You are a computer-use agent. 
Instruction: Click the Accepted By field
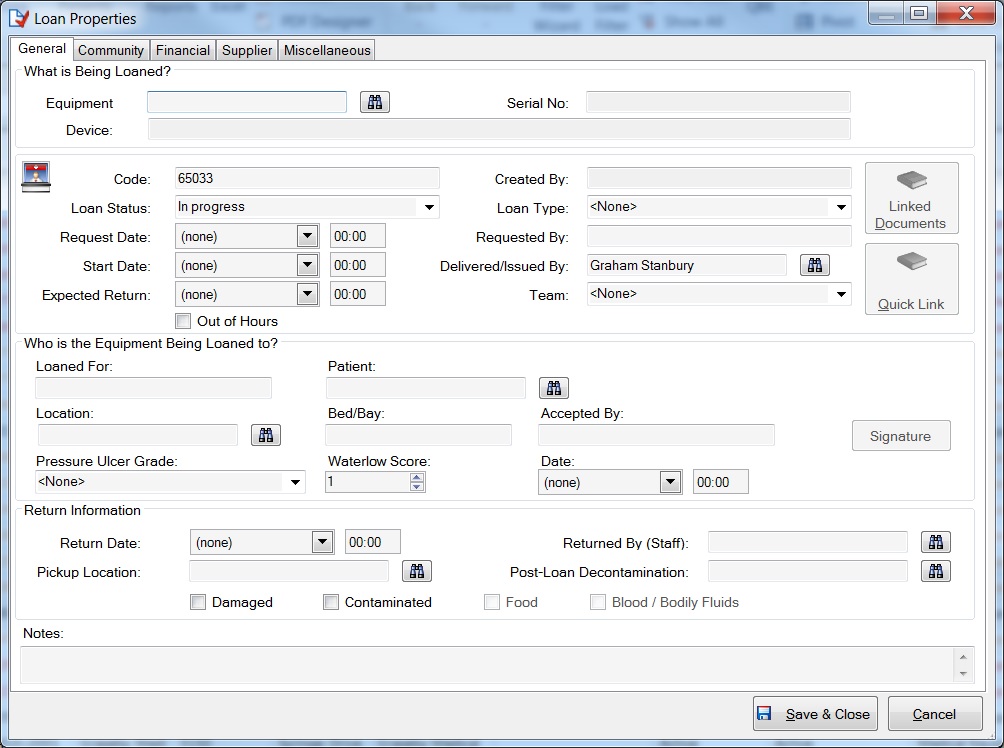pos(656,435)
